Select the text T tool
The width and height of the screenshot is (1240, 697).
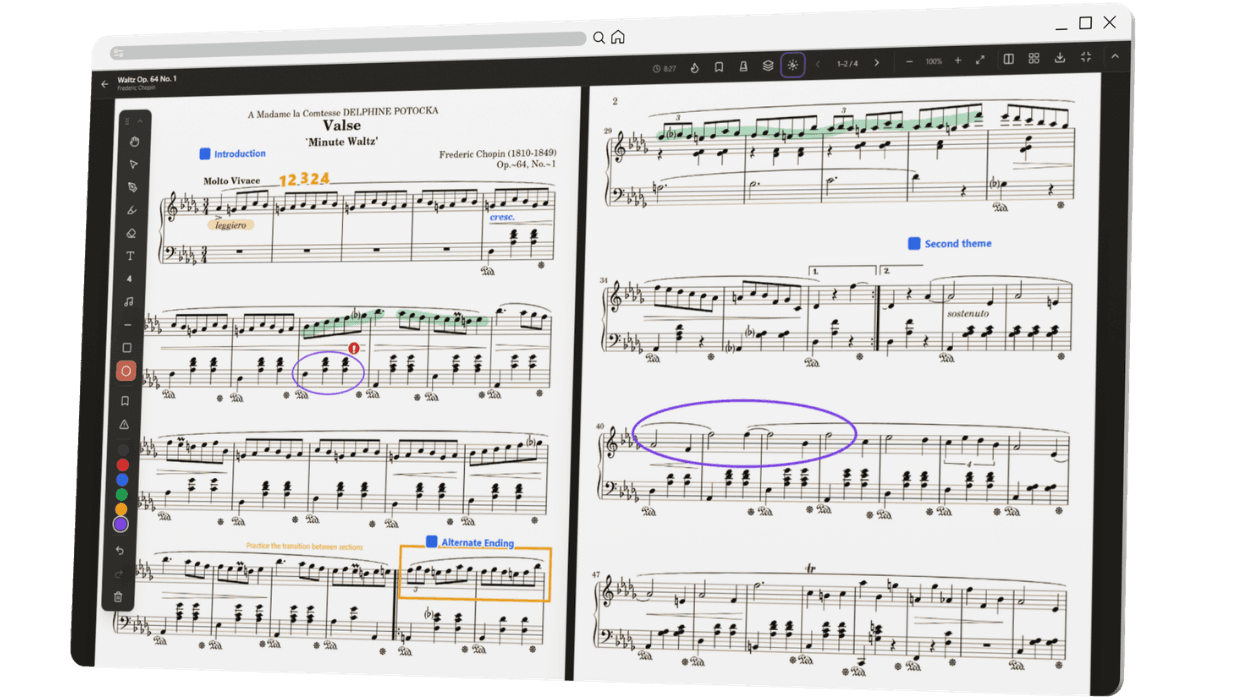pyautogui.click(x=130, y=256)
